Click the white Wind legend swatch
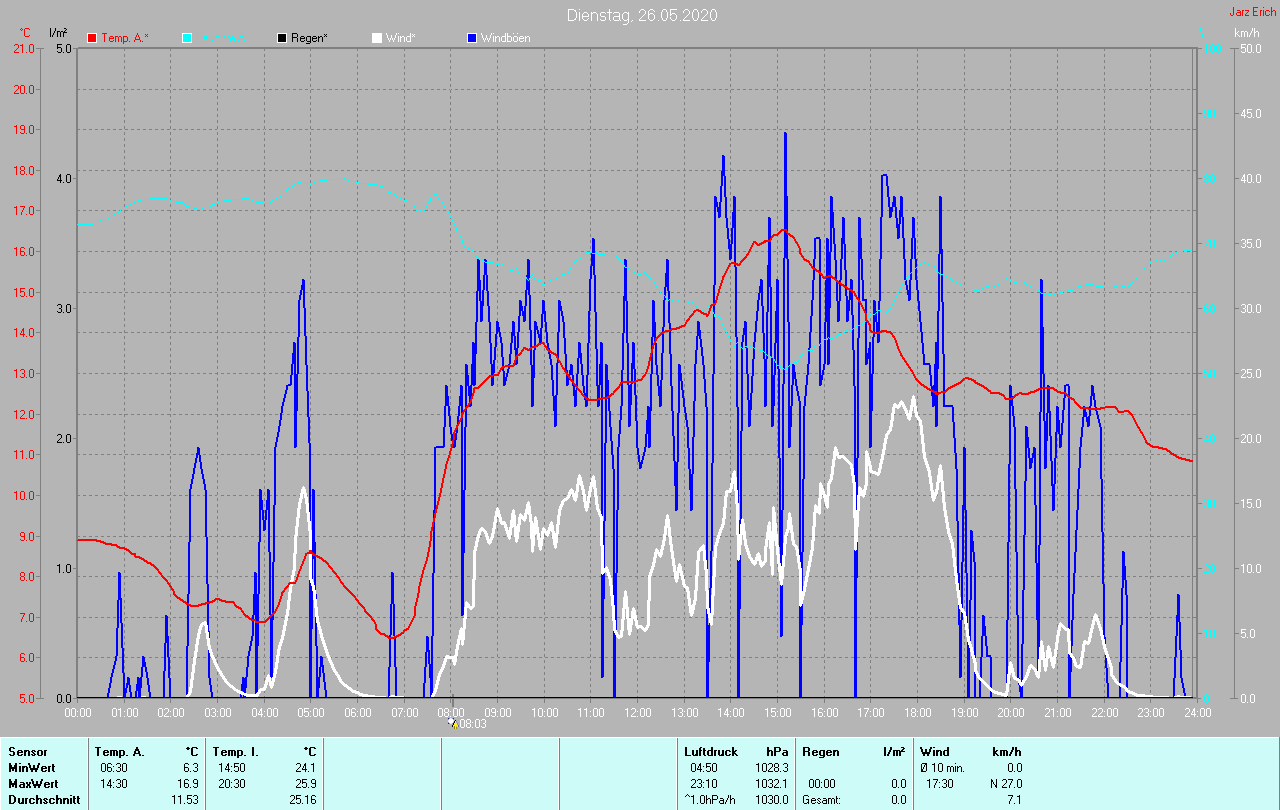This screenshot has height=810, width=1280. click(x=377, y=38)
